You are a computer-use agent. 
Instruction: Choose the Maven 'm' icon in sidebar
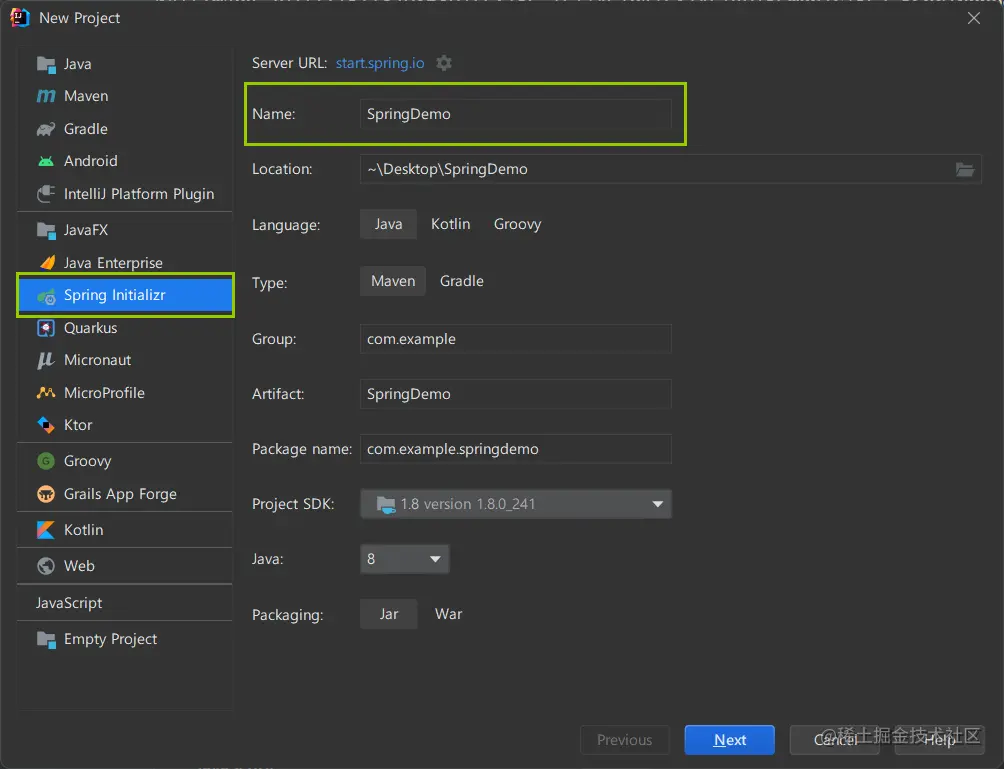point(46,96)
